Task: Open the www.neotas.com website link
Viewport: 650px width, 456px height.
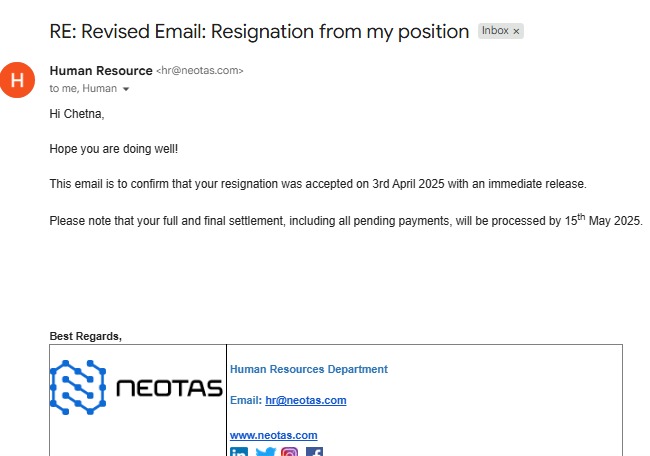Action: (x=274, y=435)
